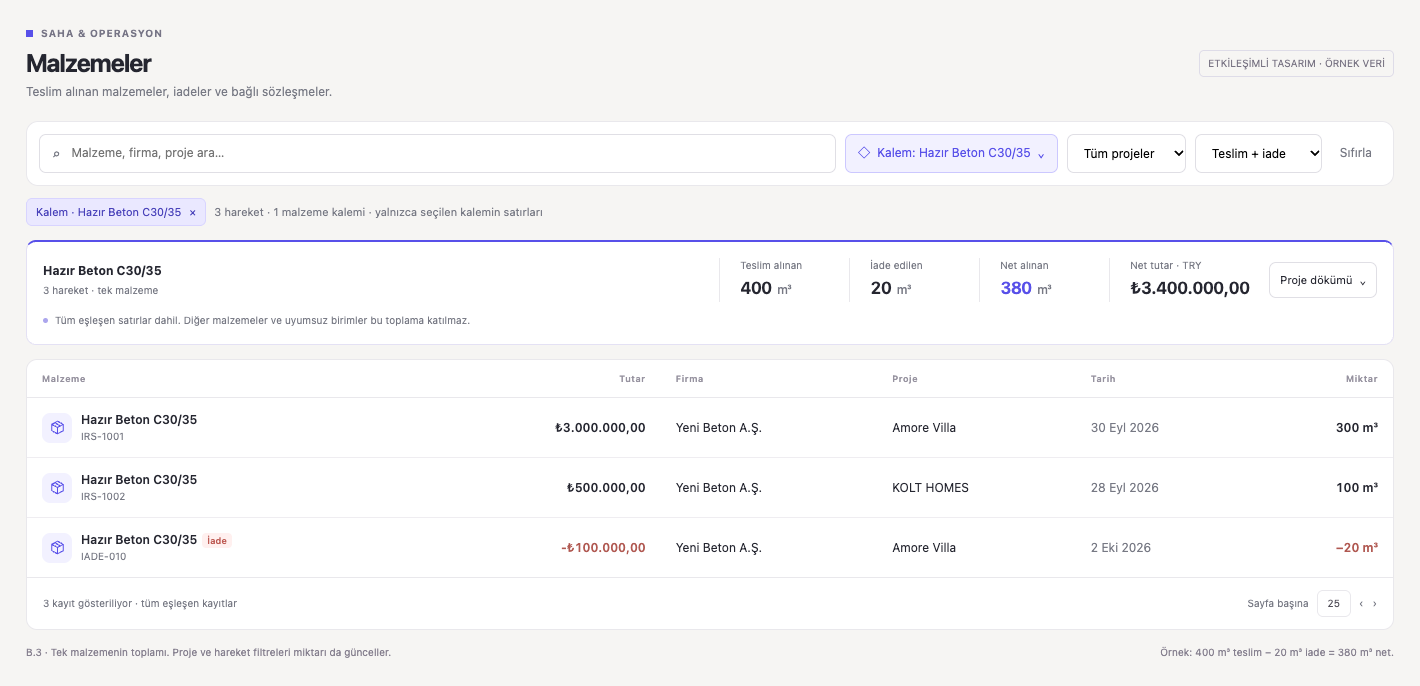Click the 100 m³ quantity cell

pyautogui.click(x=1357, y=488)
